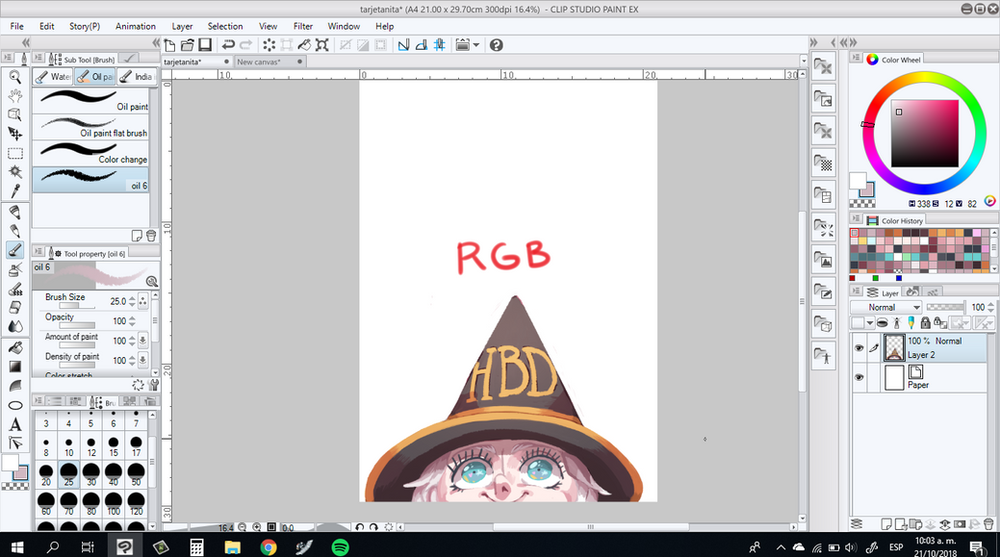Image resolution: width=1000 pixels, height=557 pixels.
Task: Select the Fill bucket tool
Action: (x=15, y=348)
